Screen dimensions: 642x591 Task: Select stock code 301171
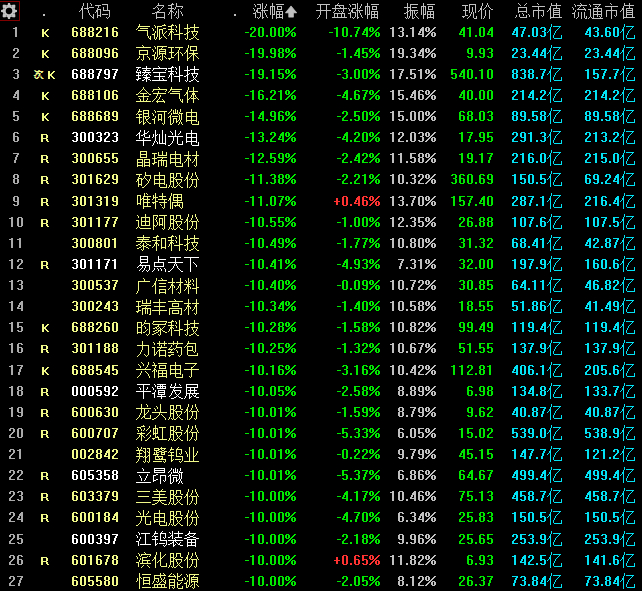[x=95, y=265]
